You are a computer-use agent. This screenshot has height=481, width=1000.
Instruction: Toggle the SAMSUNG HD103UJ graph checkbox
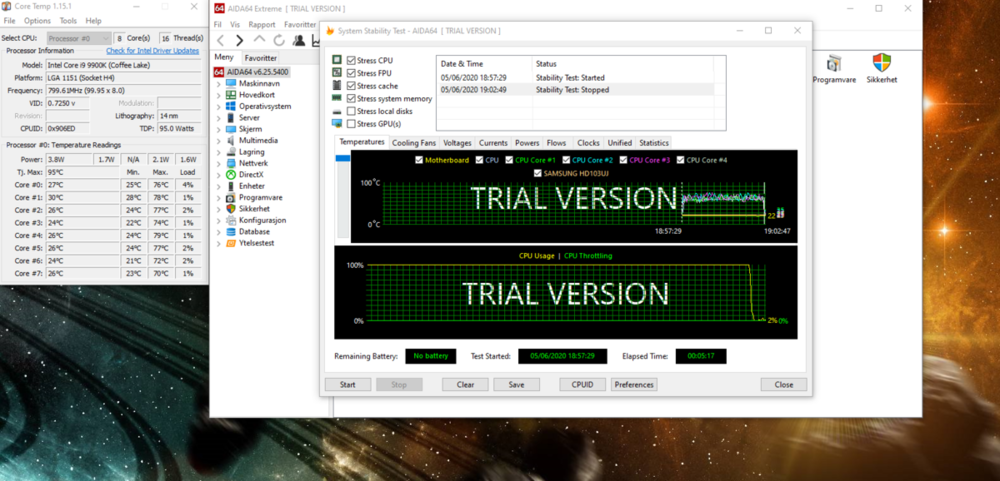538,173
